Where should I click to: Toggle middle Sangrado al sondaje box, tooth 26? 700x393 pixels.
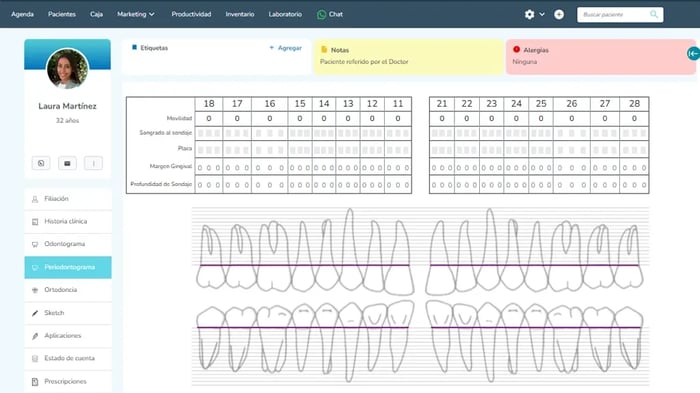(x=572, y=133)
